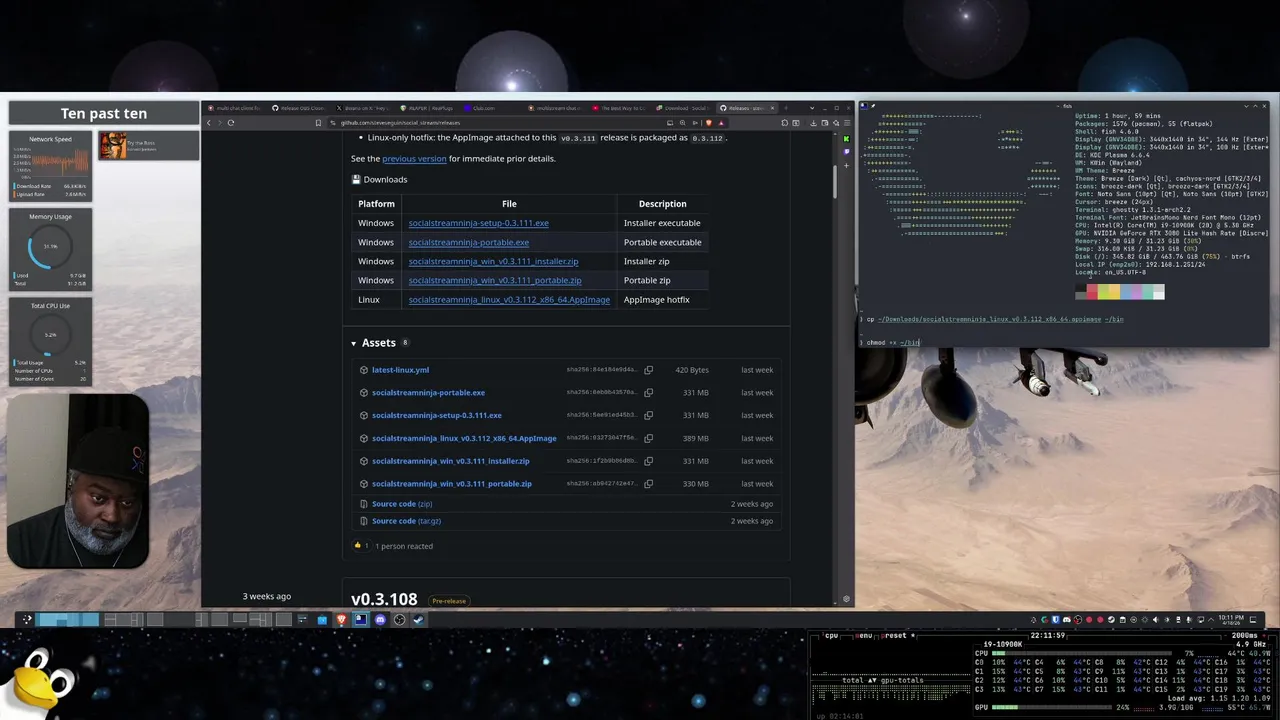Open OBS Studio from the taskbar
Screen dimensions: 1280x720
[399, 619]
